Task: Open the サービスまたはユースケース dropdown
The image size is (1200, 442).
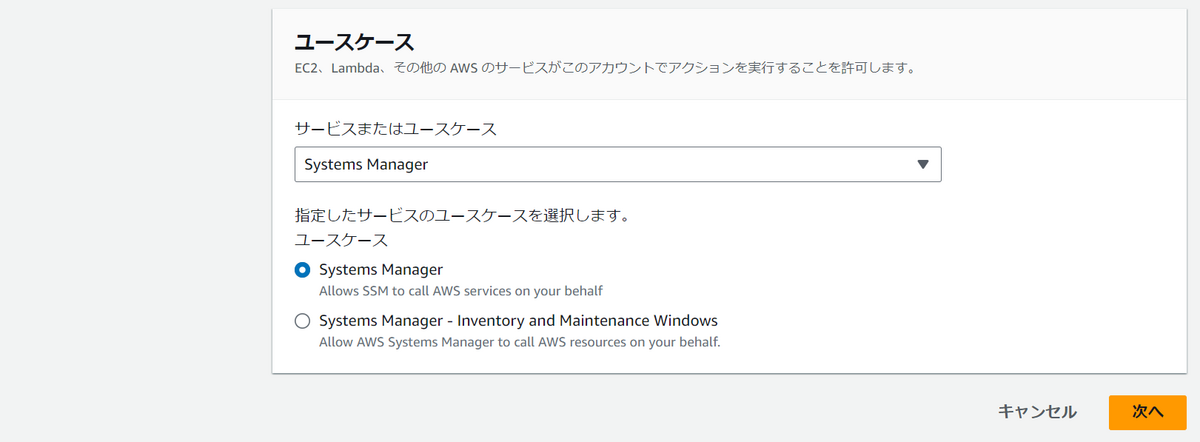Action: tap(618, 165)
